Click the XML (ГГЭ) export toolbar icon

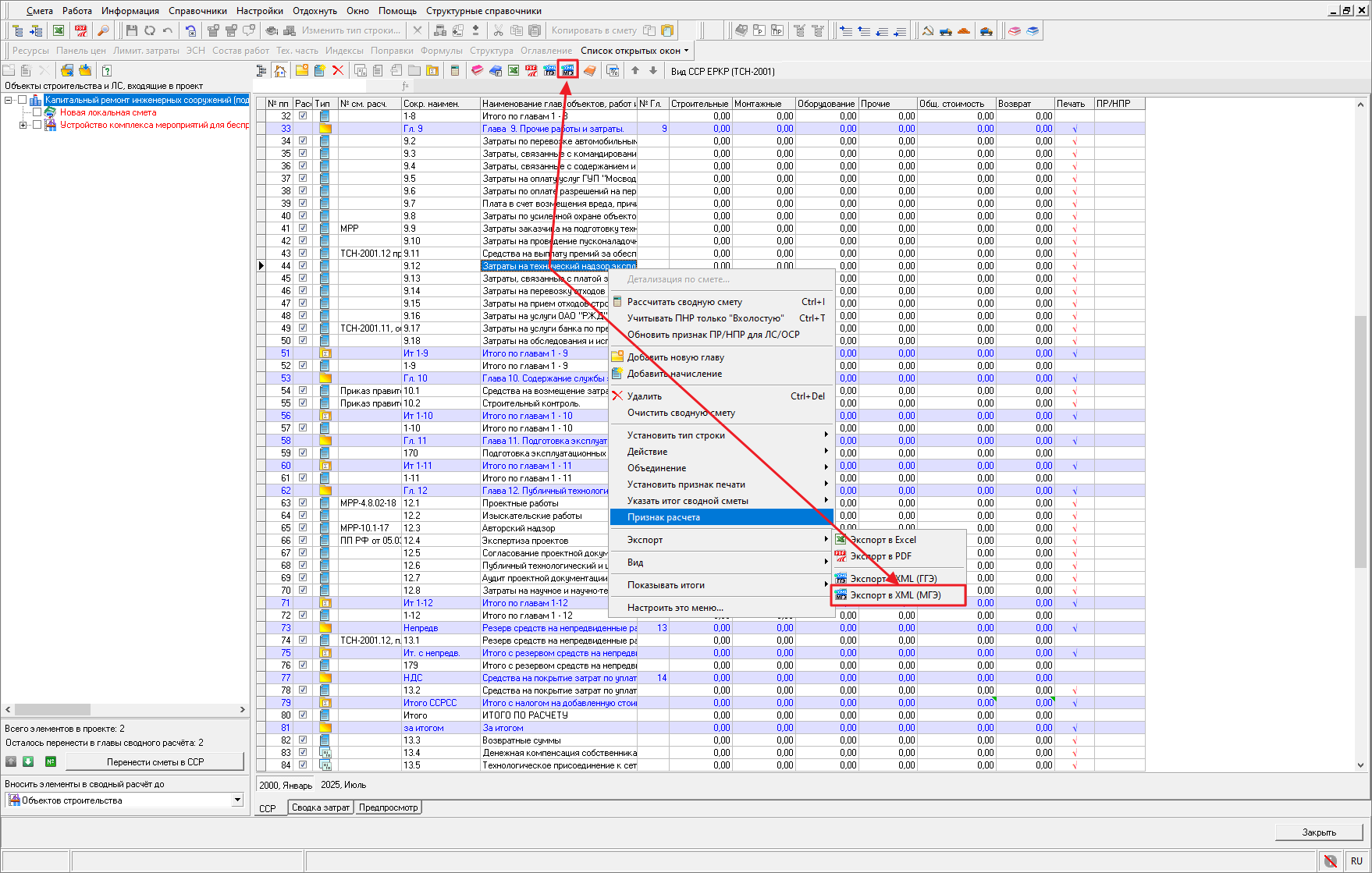point(549,71)
